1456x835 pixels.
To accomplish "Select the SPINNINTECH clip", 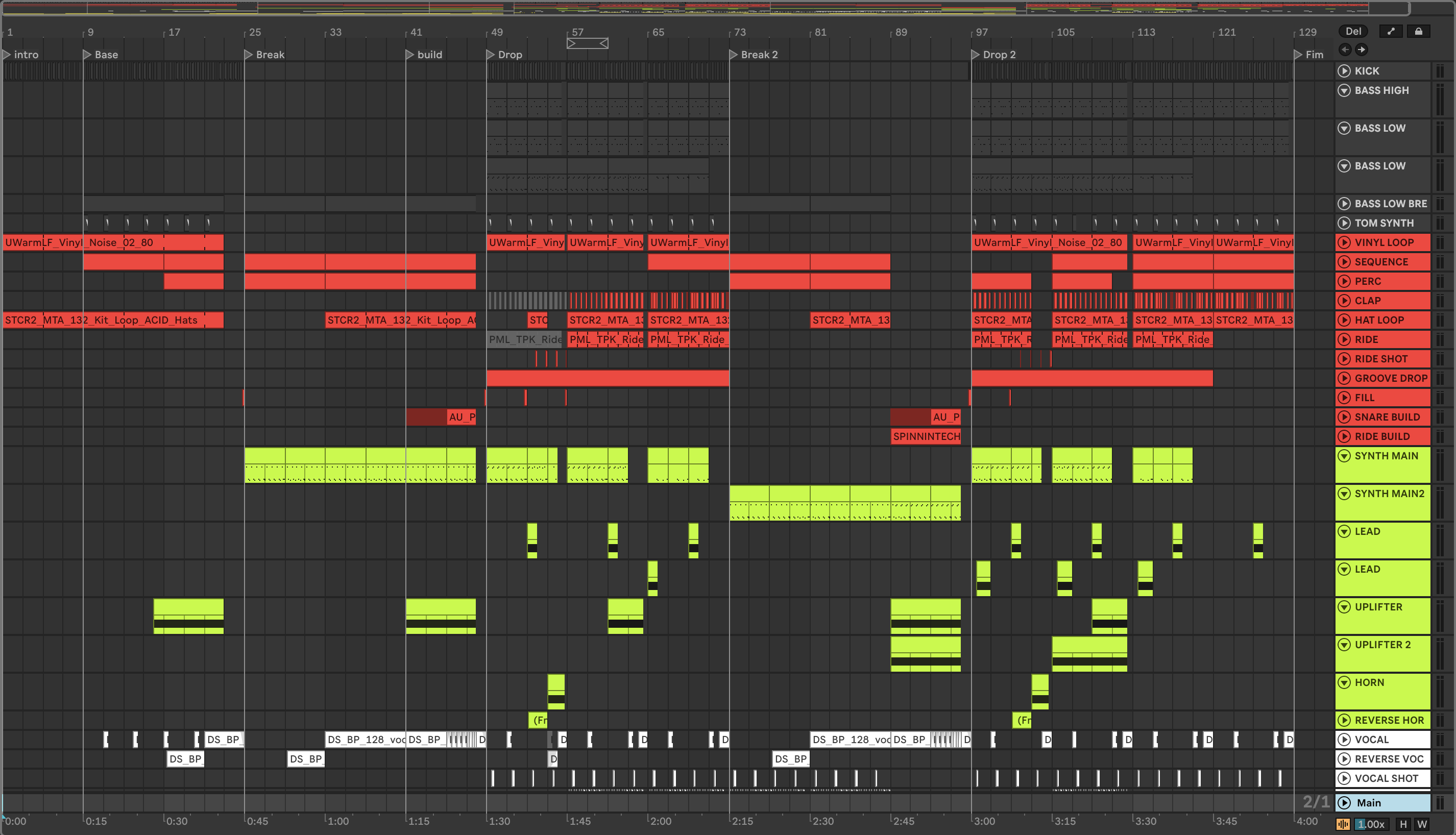I will [x=926, y=436].
